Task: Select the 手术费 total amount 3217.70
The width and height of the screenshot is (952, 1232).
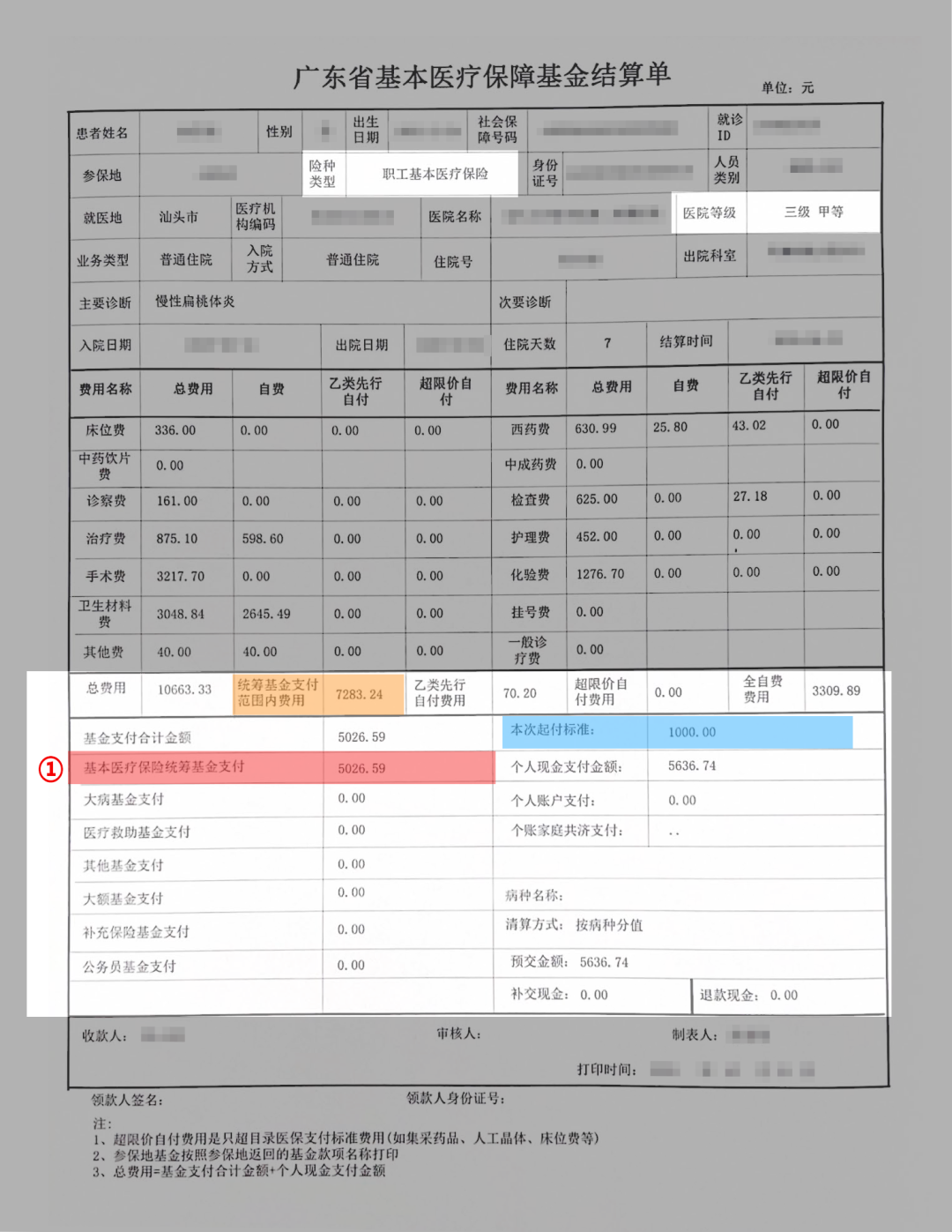Action: click(180, 576)
